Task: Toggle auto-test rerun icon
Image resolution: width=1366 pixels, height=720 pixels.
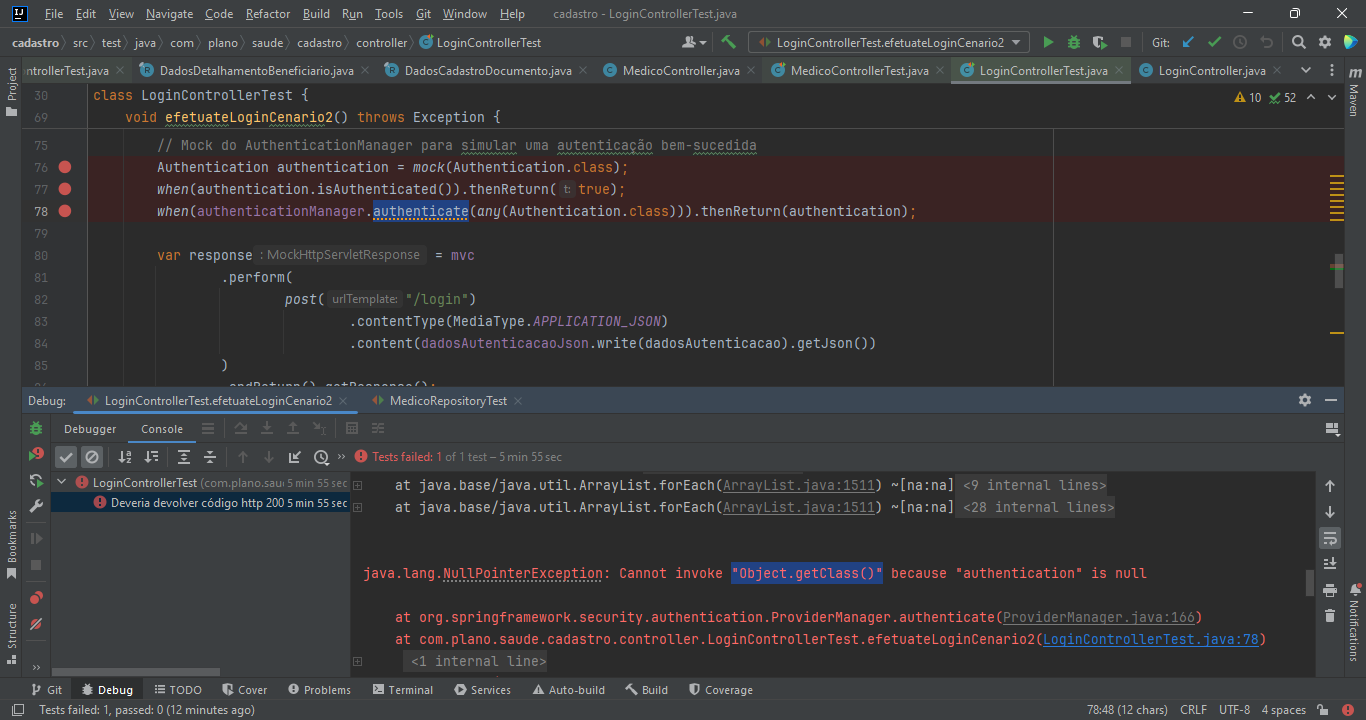Action: tap(36, 481)
